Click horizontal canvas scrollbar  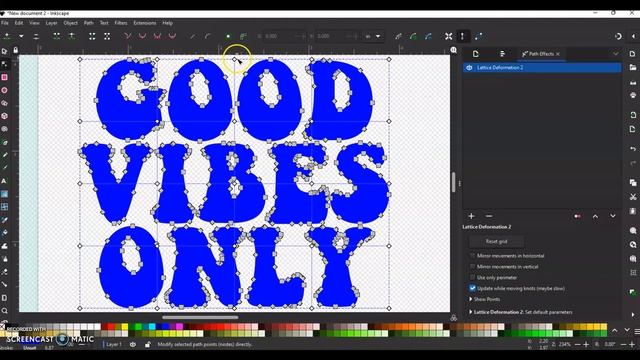coord(200,317)
